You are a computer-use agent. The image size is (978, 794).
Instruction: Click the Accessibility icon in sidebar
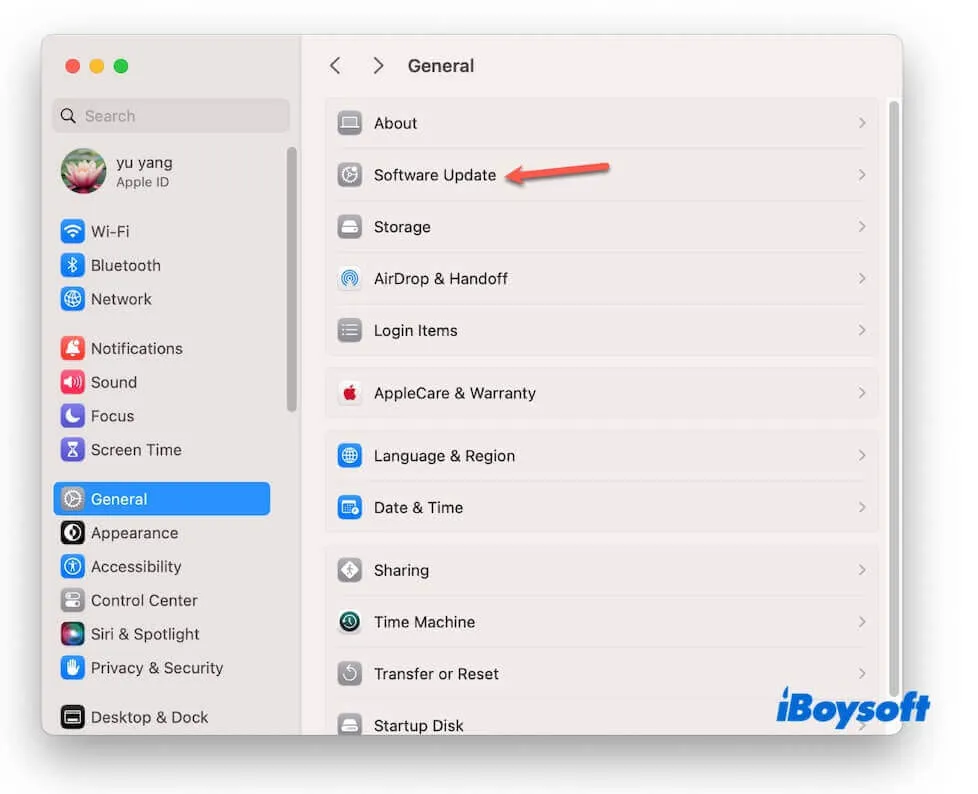[x=72, y=566]
